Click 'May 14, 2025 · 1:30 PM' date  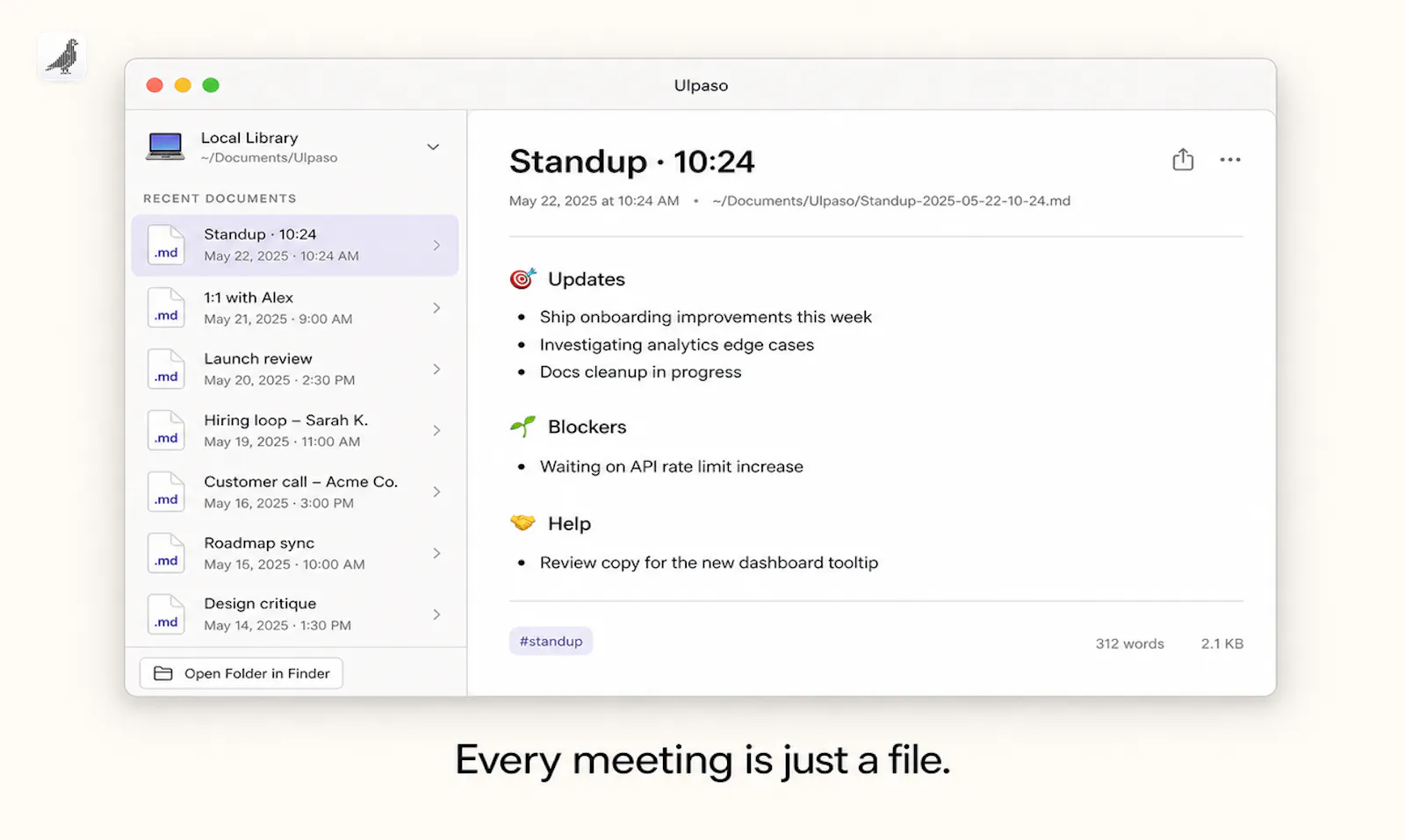(x=277, y=625)
